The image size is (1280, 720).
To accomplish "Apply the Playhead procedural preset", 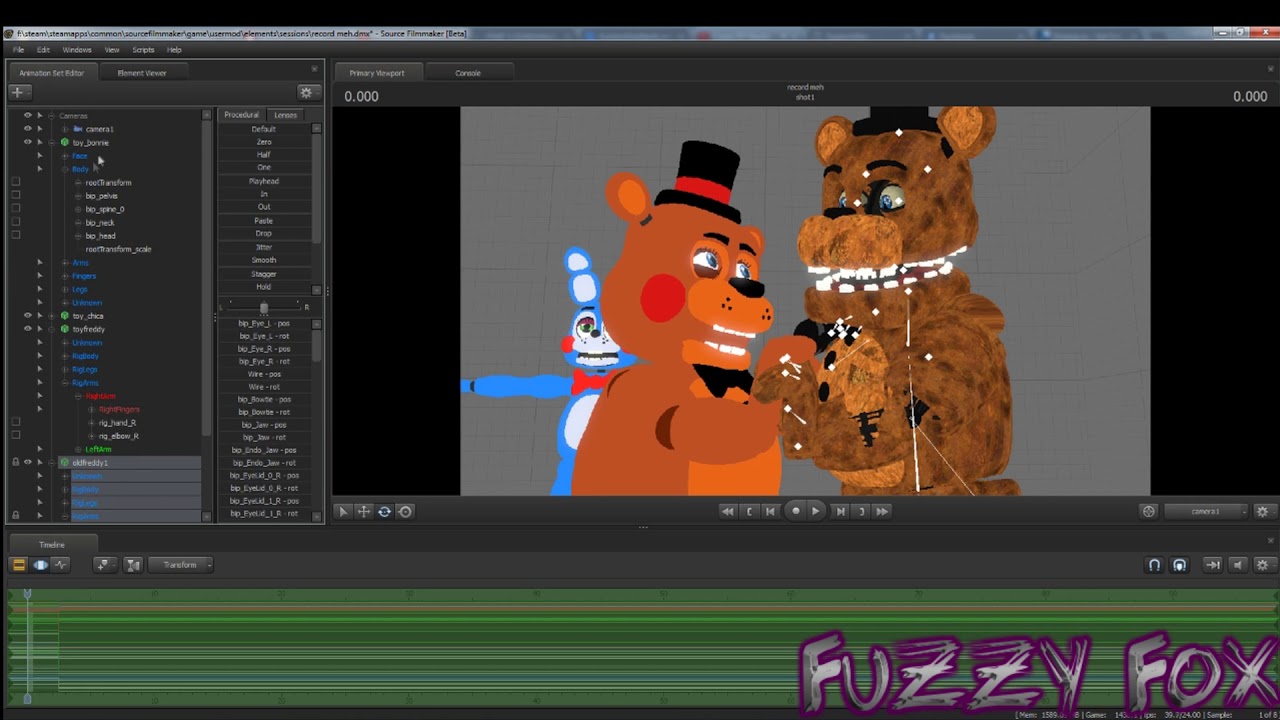I will tap(264, 181).
